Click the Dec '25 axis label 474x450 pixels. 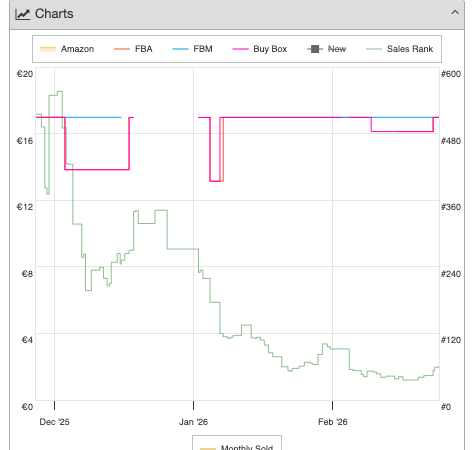pyautogui.click(x=54, y=422)
